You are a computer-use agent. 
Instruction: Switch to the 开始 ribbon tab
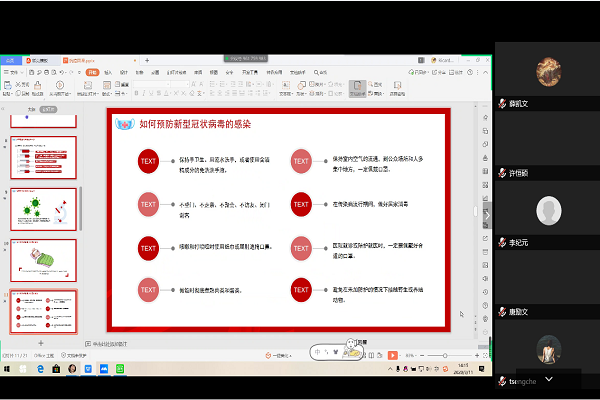click(92, 72)
